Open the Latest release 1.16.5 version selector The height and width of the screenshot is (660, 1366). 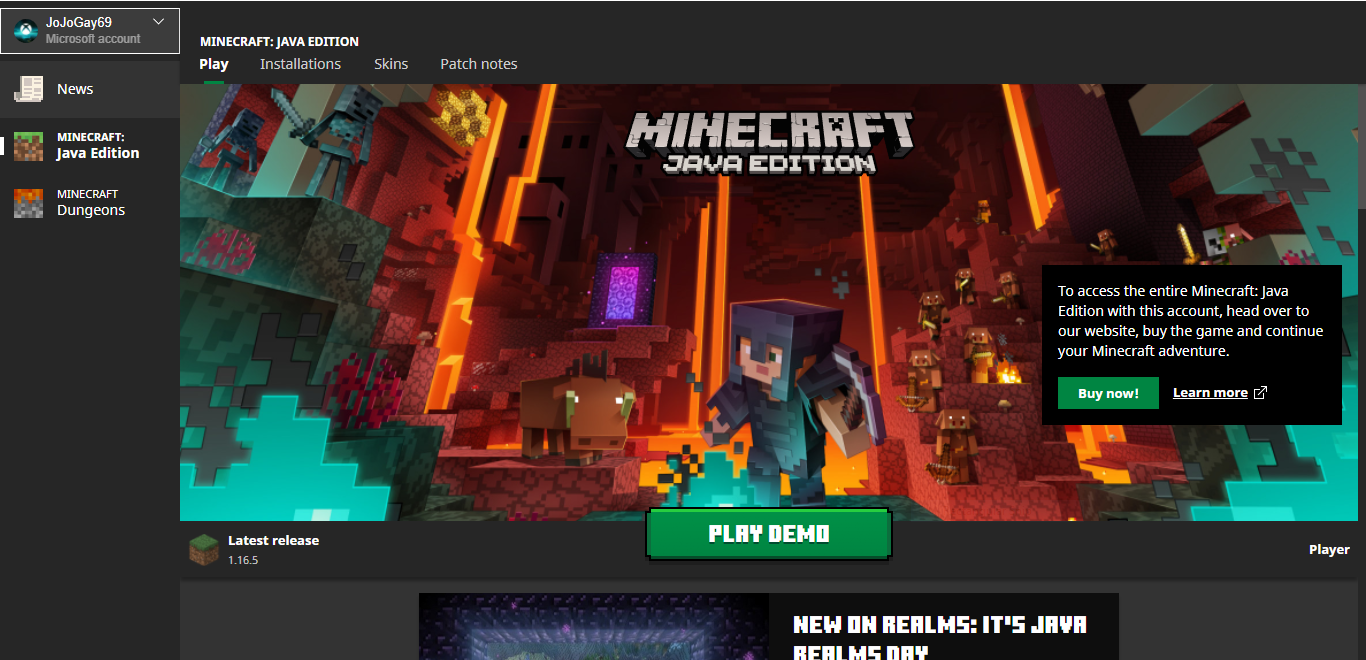tap(255, 549)
